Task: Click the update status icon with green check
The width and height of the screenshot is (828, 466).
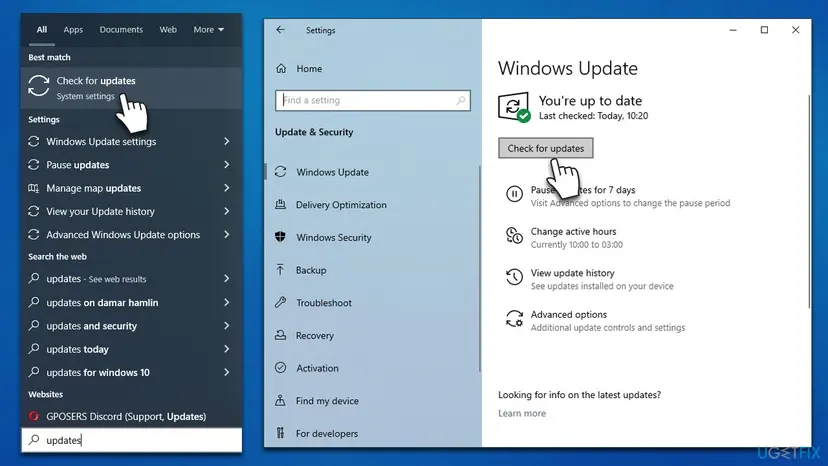Action: coord(514,107)
